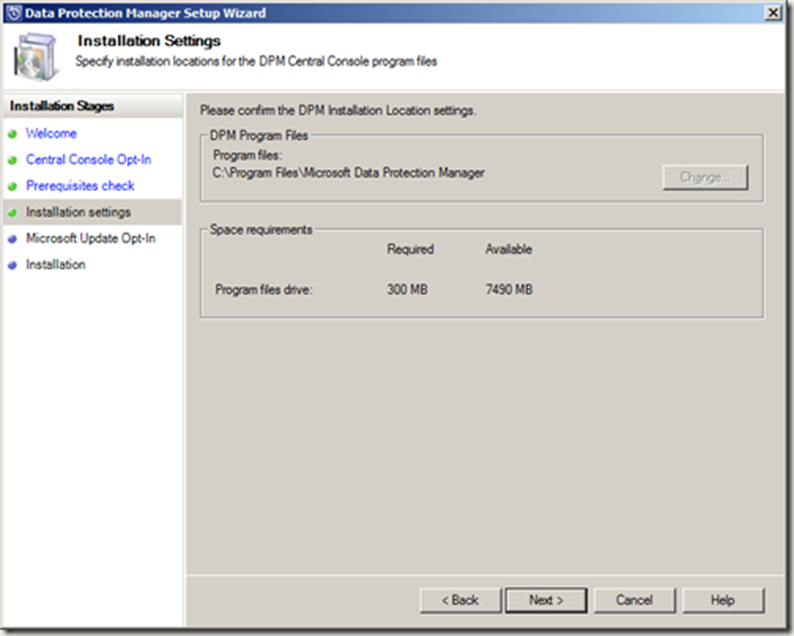Select the Installation settings stage

[78, 212]
